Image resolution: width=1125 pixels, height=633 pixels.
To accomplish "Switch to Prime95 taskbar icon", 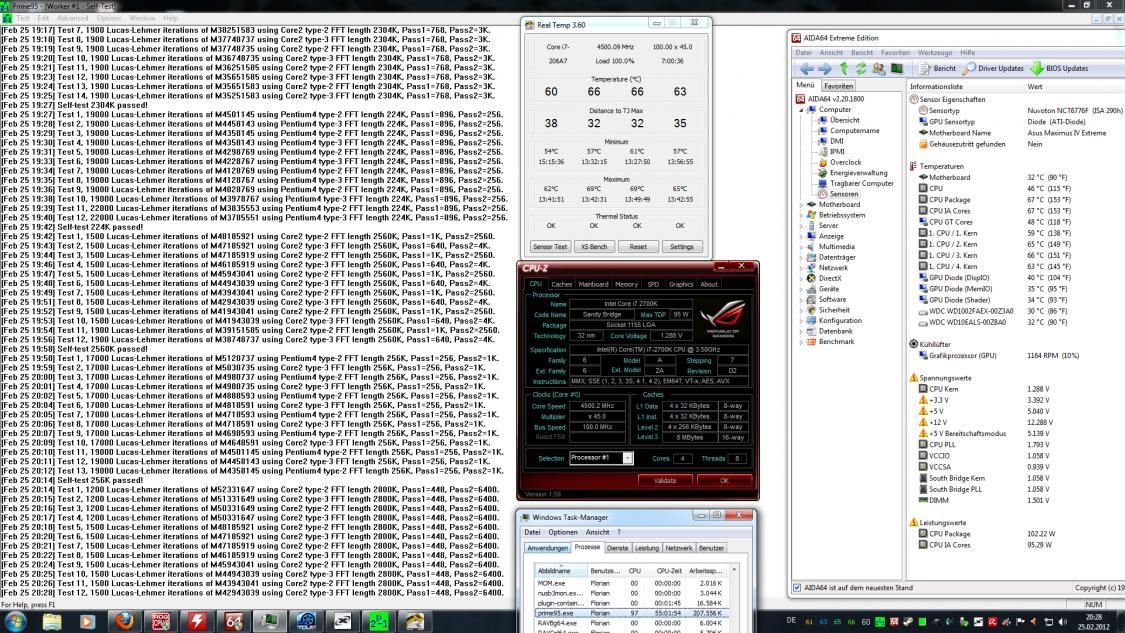I will coord(379,621).
